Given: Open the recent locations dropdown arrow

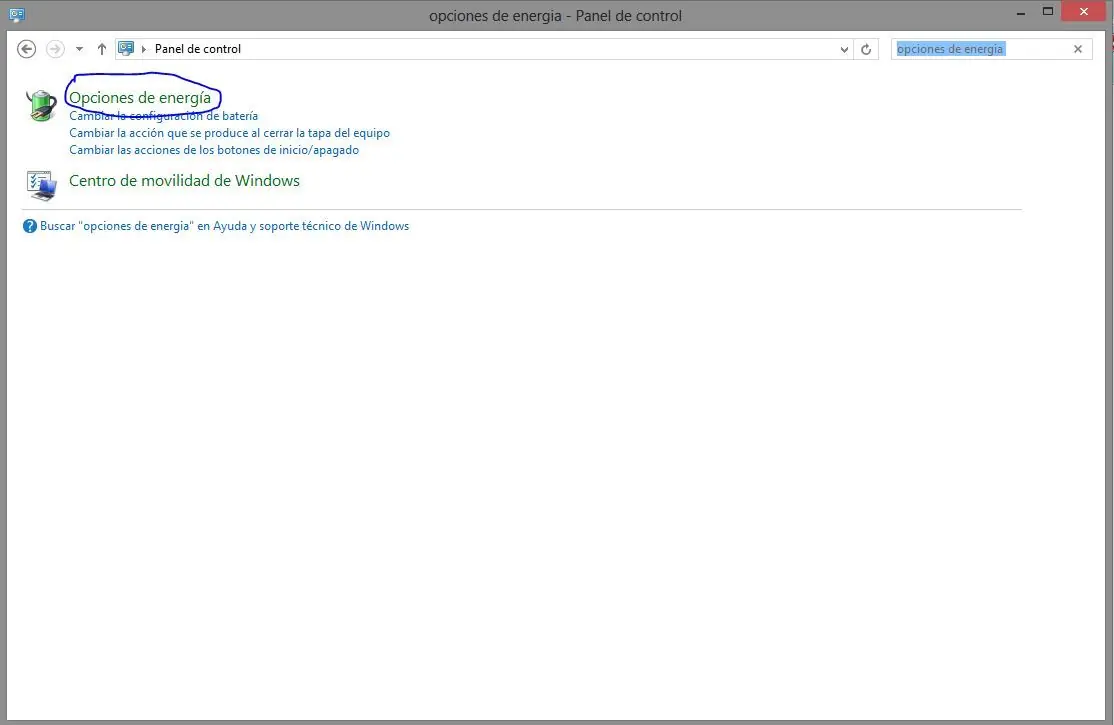Looking at the screenshot, I should tap(80, 49).
